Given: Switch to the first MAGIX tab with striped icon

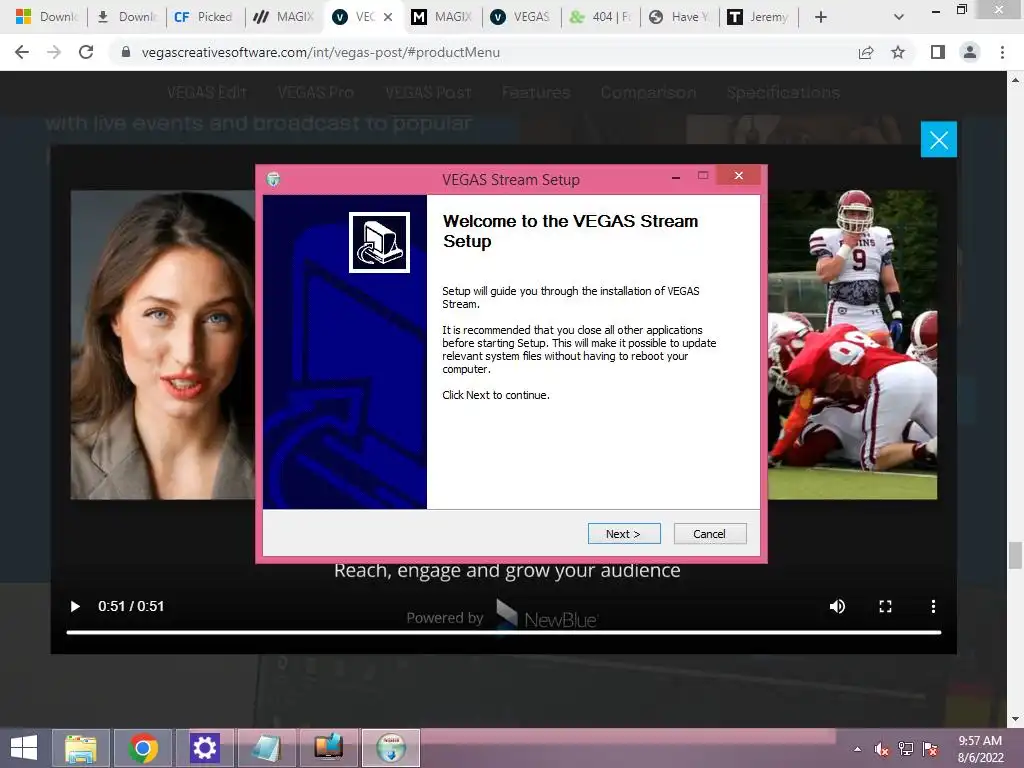Looking at the screenshot, I should pos(283,17).
